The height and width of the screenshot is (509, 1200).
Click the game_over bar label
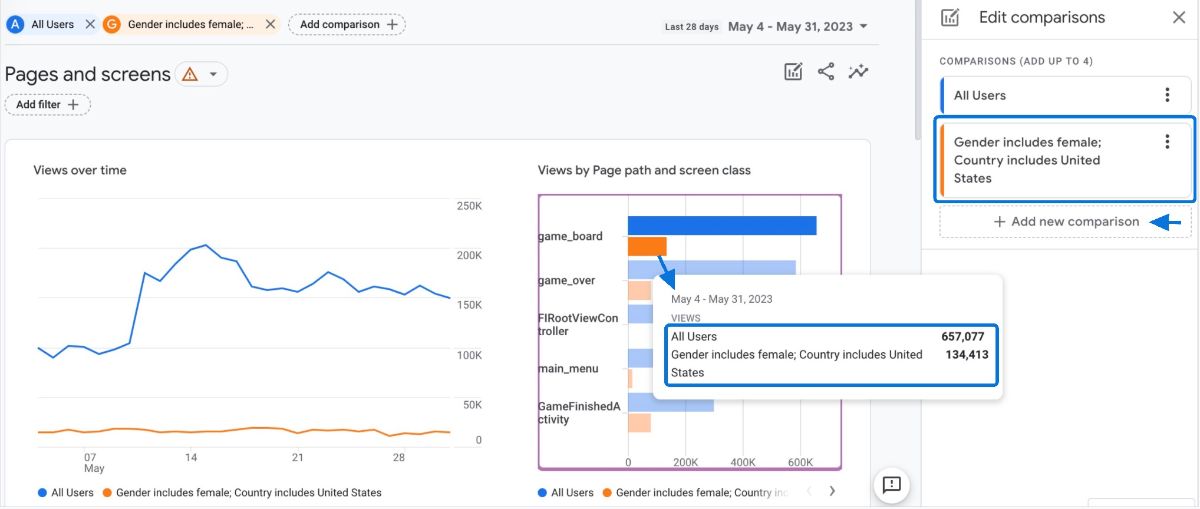[x=567, y=281]
